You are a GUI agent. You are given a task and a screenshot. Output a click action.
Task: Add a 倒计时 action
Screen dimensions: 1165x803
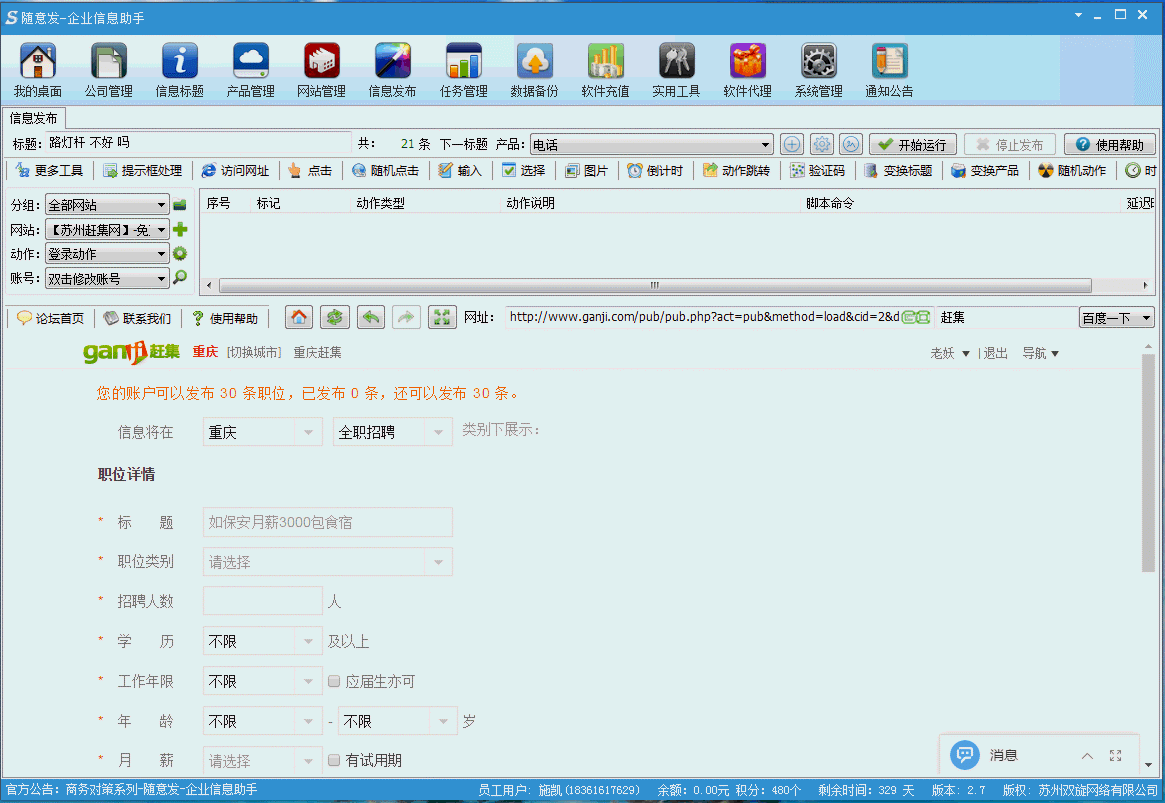point(655,170)
